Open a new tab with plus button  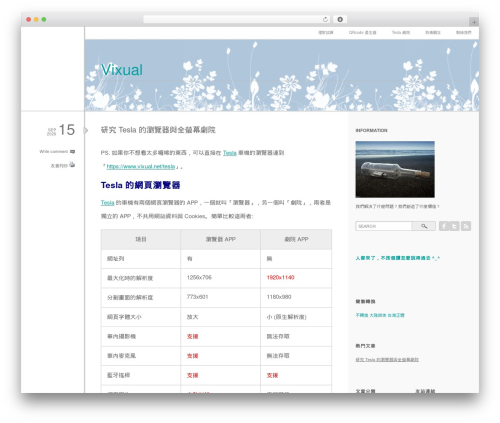coord(474,22)
